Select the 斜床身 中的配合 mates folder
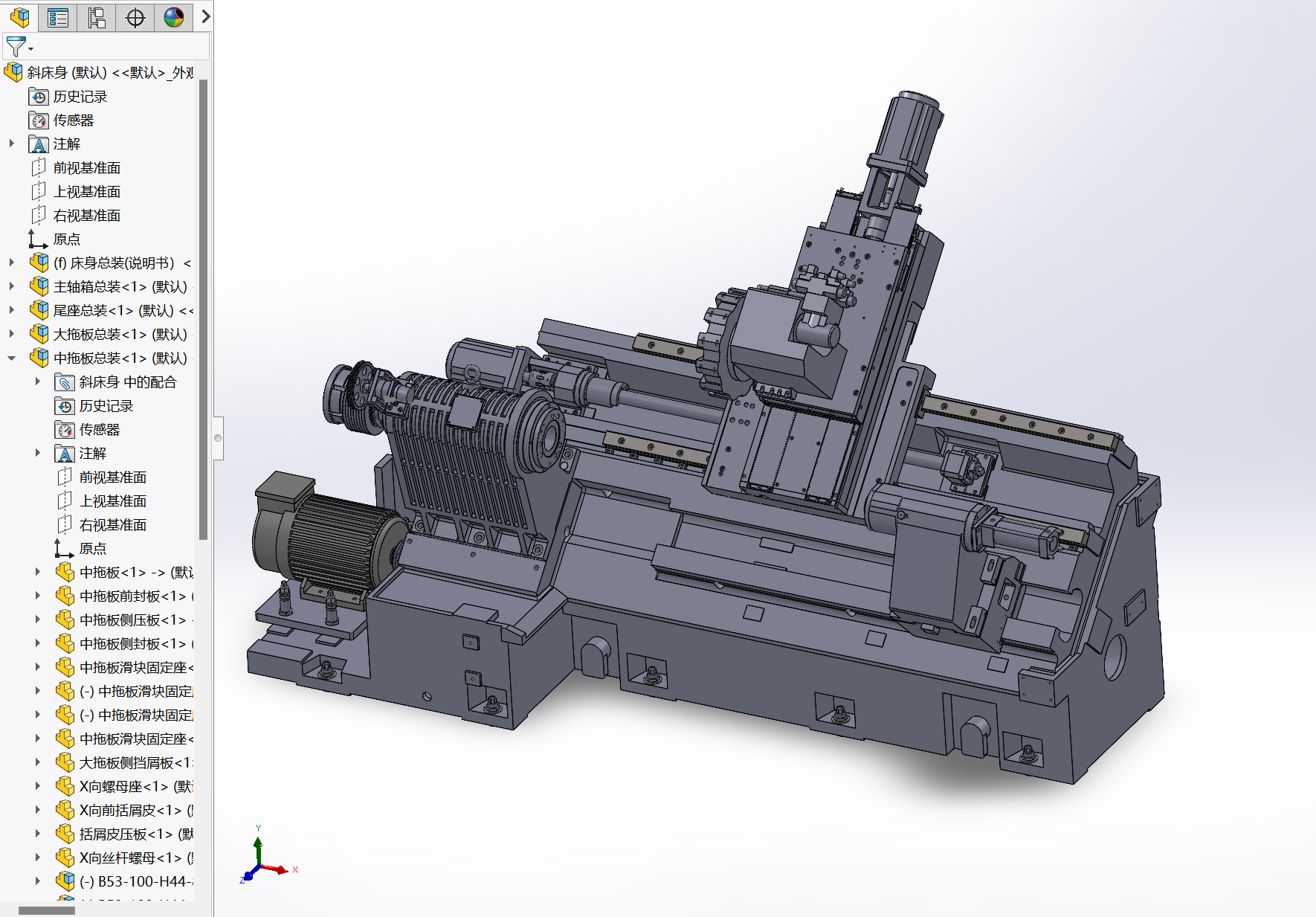Screen dimensions: 1316x917 127,382
